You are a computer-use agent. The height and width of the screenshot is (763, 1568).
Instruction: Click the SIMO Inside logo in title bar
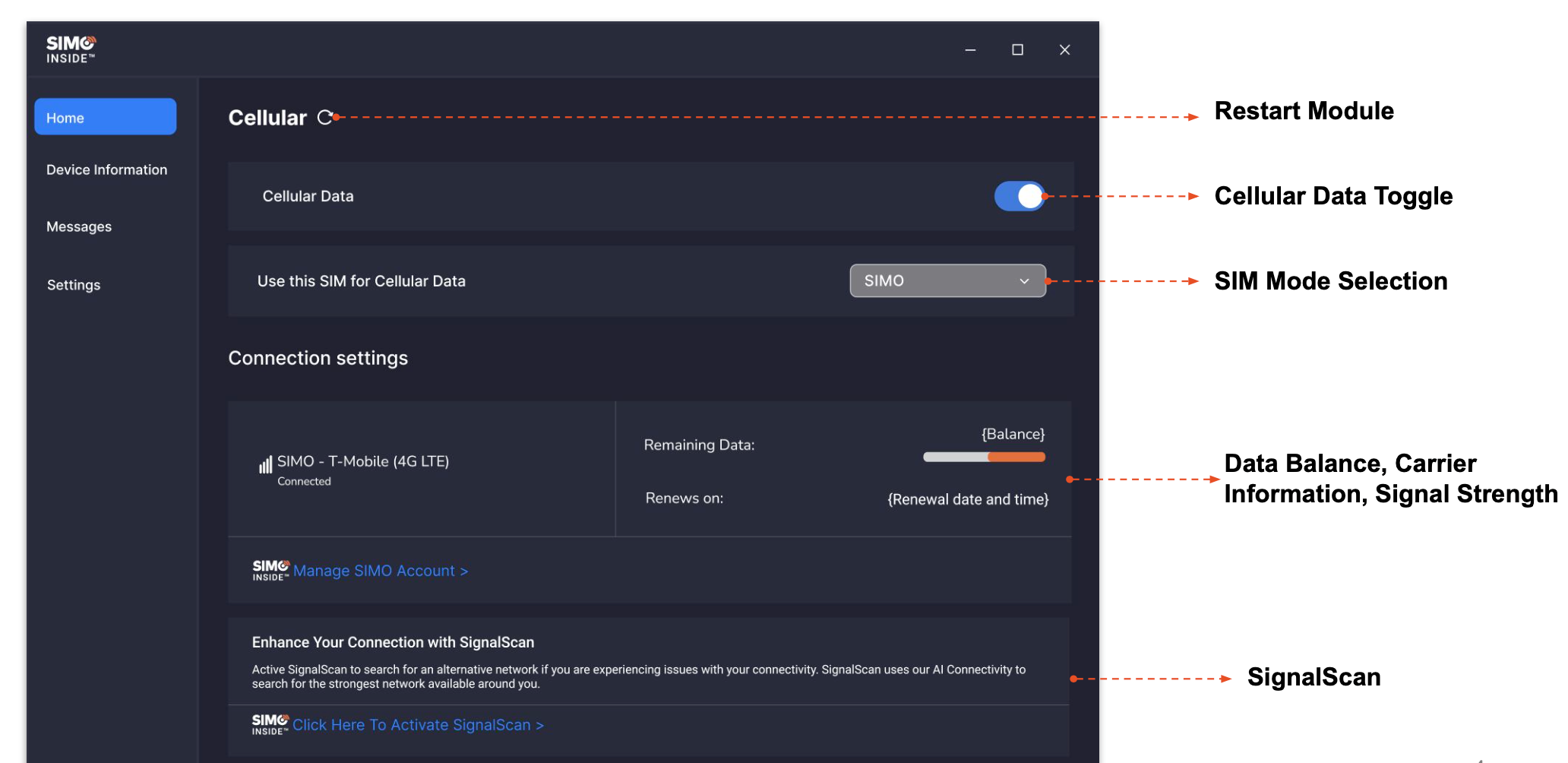point(71,49)
